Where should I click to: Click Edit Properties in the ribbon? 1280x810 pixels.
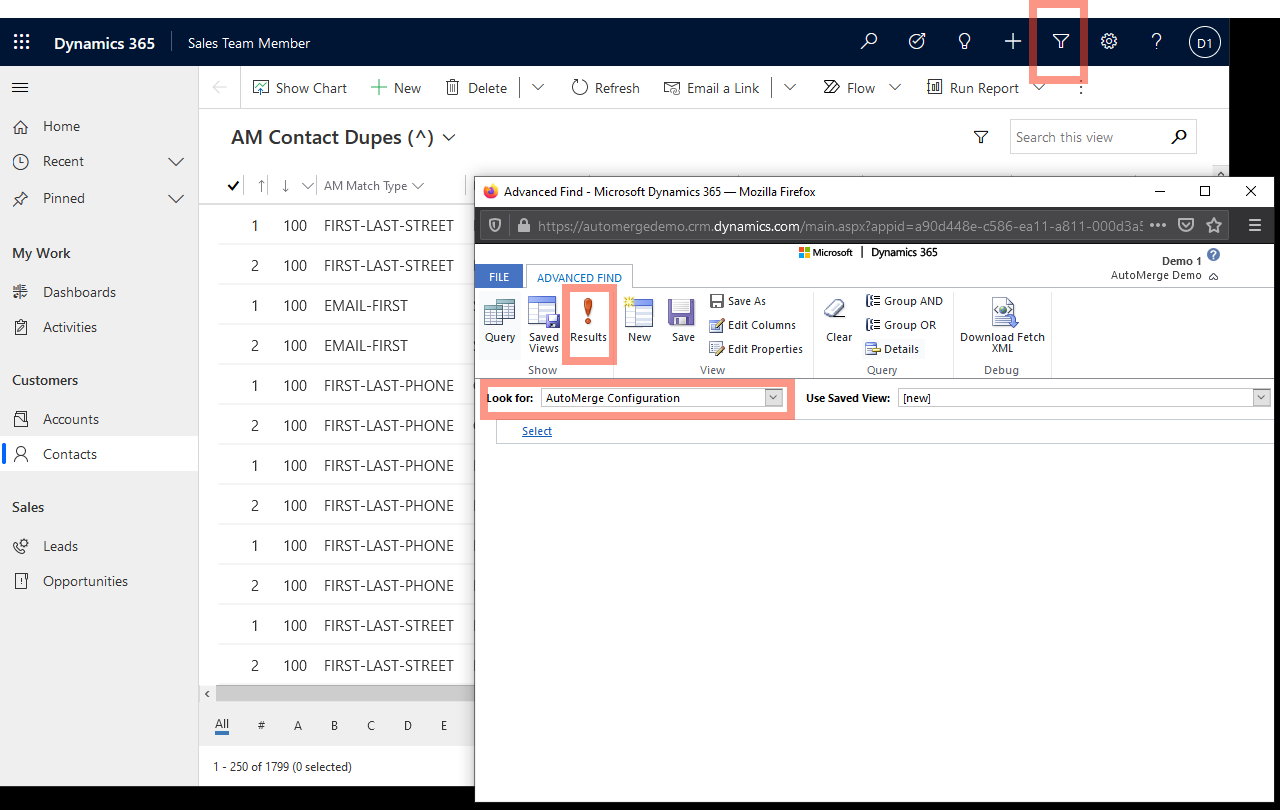[756, 349]
